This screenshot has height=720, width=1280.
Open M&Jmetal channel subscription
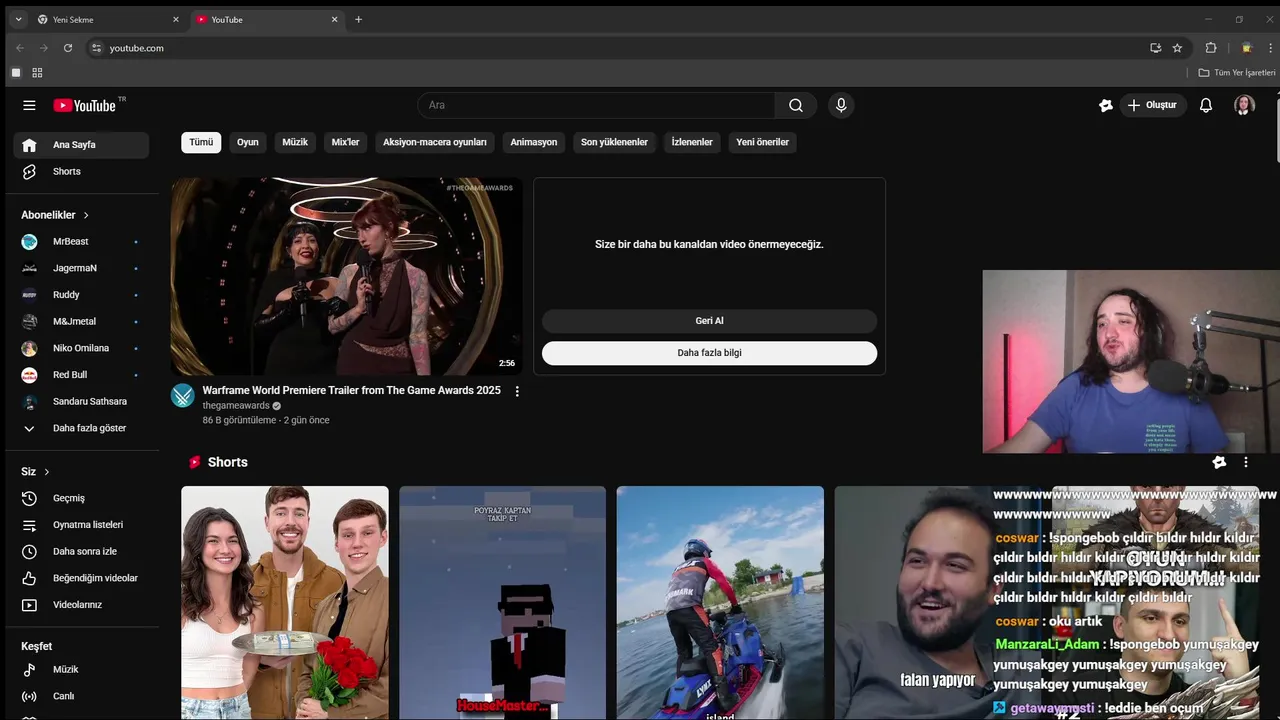[81, 322]
